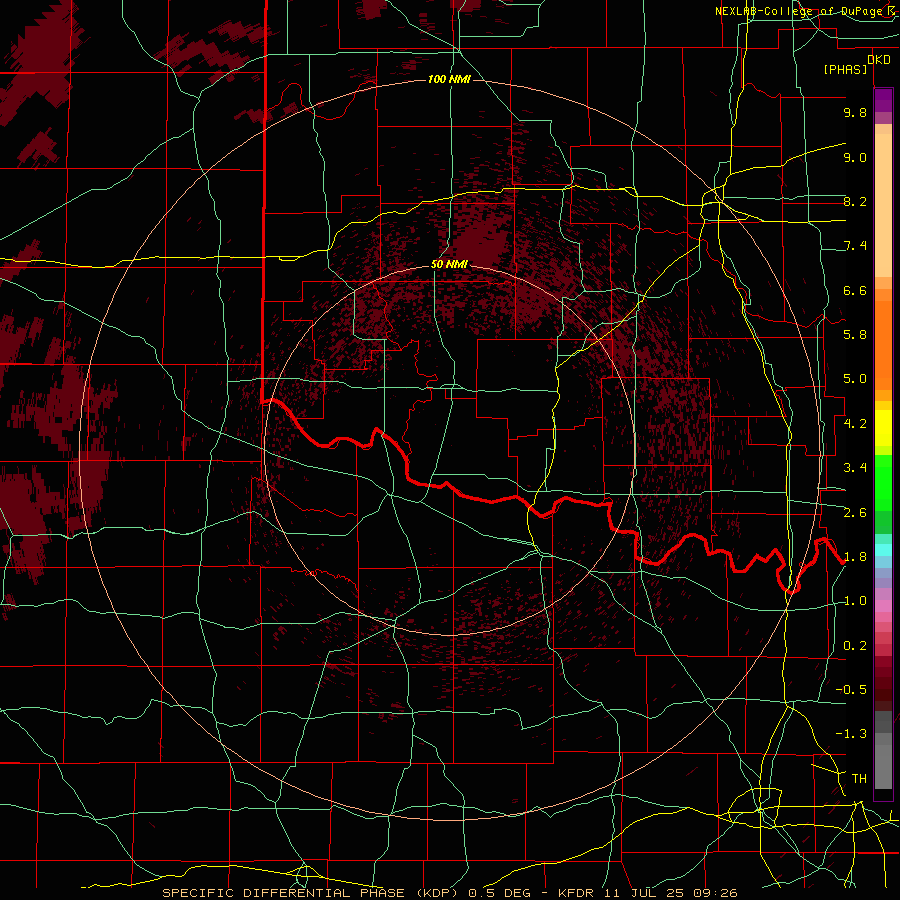Click the dark maroon band near -0.5

point(883,694)
